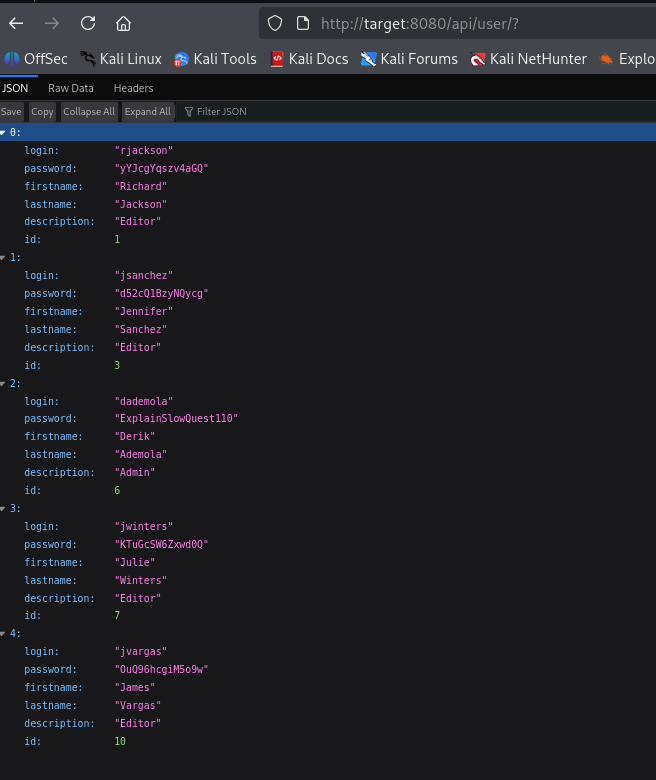Select the login value "dademola"
The image size is (656, 780).
point(144,401)
